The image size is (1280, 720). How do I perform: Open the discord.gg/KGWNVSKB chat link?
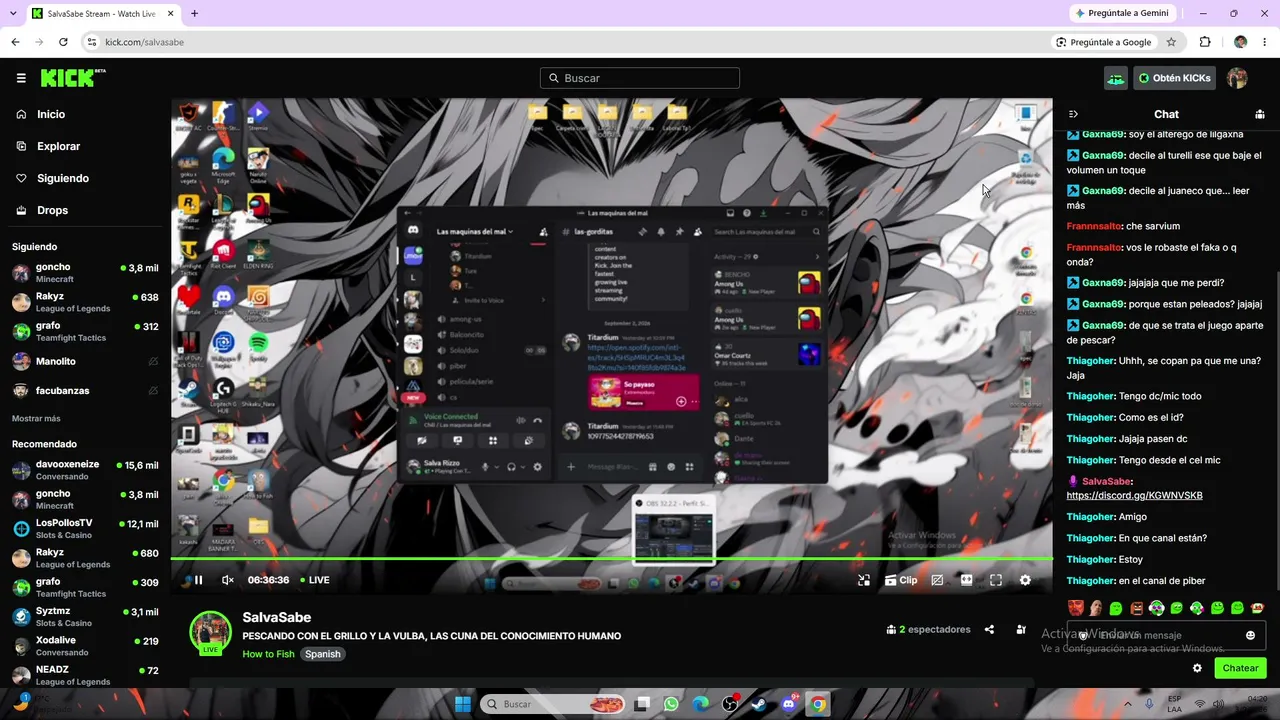(x=1134, y=496)
